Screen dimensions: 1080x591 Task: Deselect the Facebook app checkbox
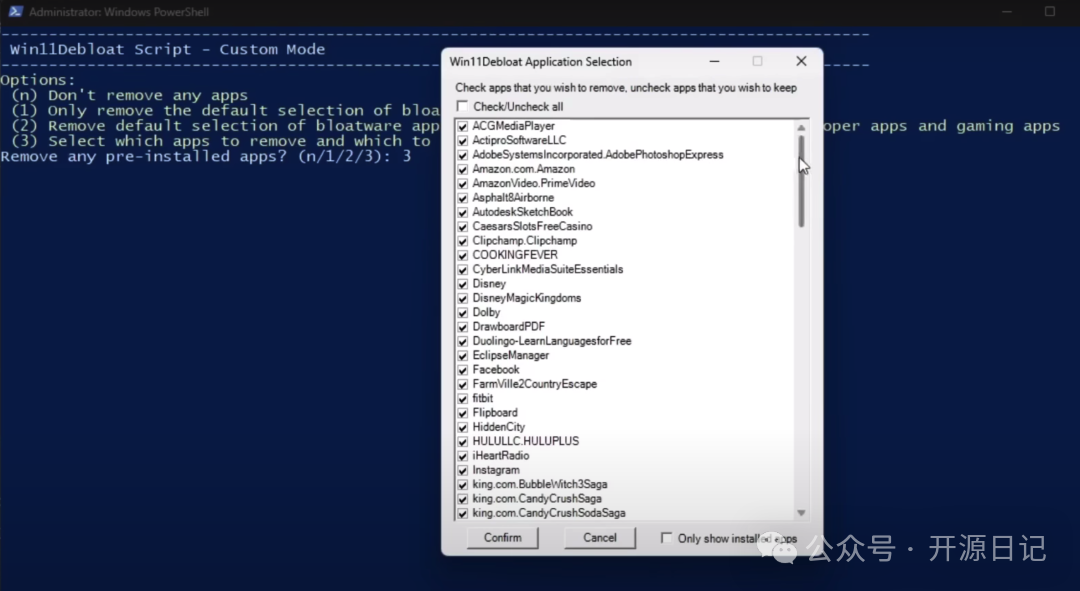point(462,370)
